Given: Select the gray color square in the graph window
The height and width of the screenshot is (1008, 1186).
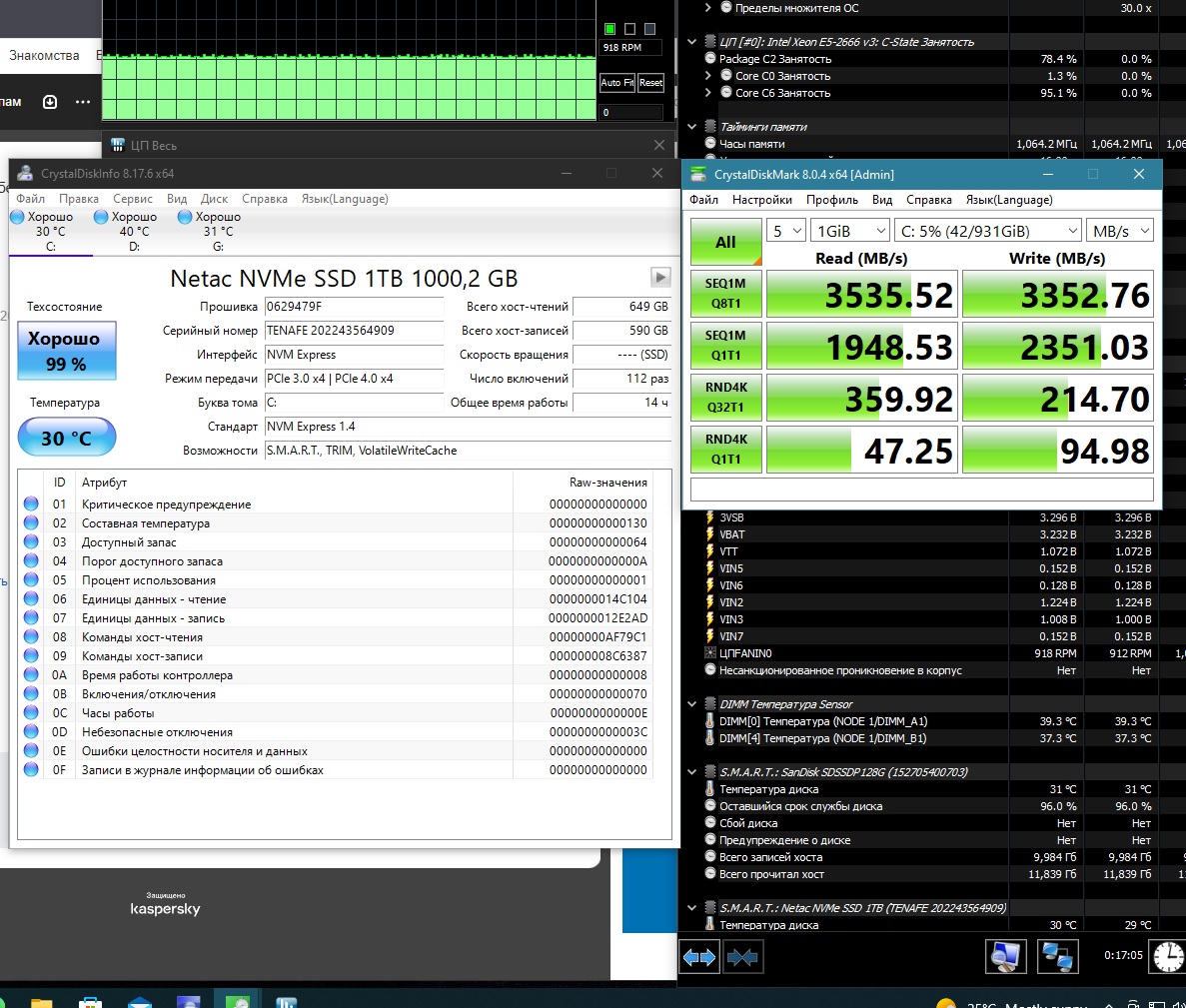Looking at the screenshot, I should (649, 29).
